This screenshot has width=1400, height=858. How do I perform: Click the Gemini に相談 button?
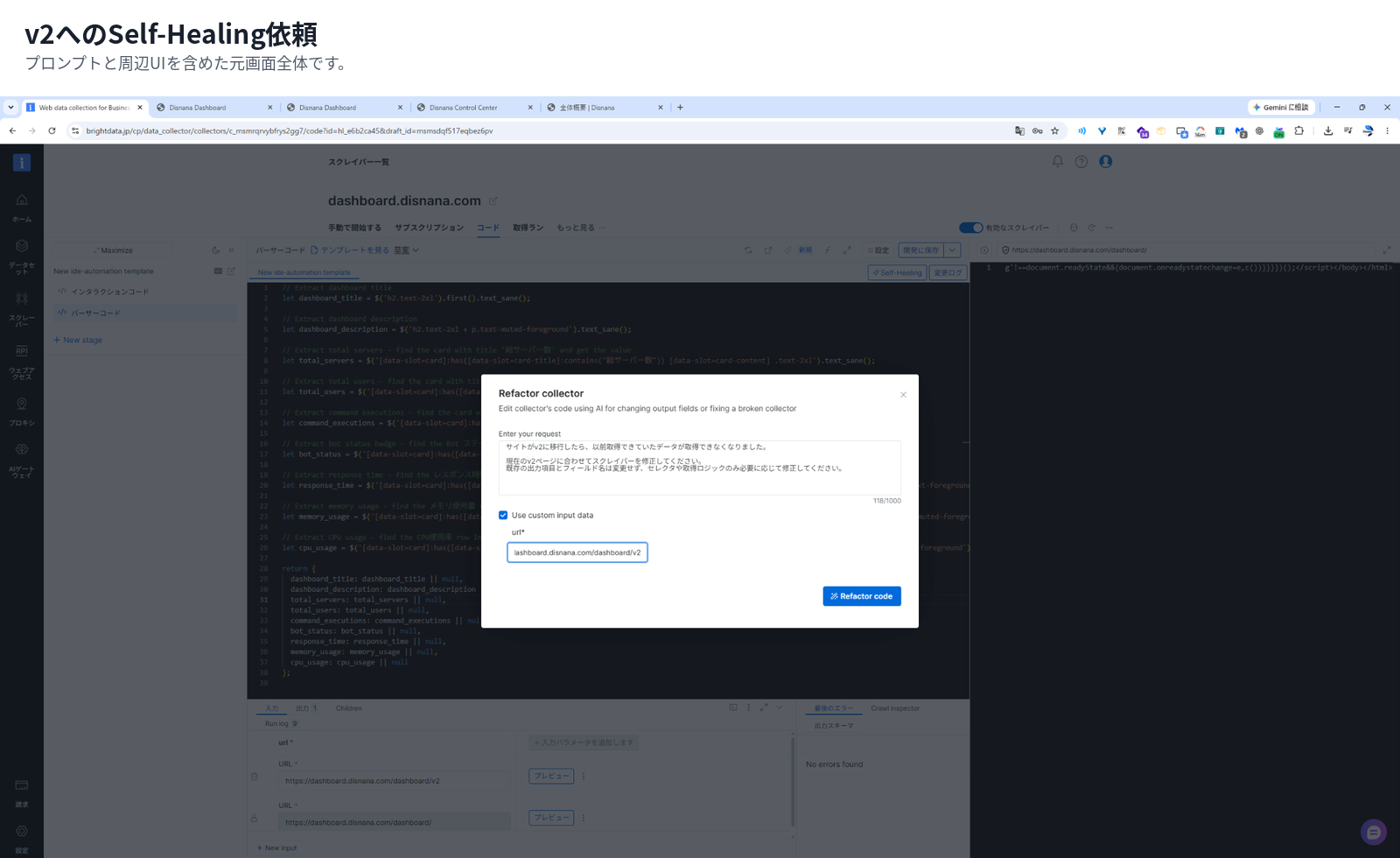pyautogui.click(x=1281, y=108)
